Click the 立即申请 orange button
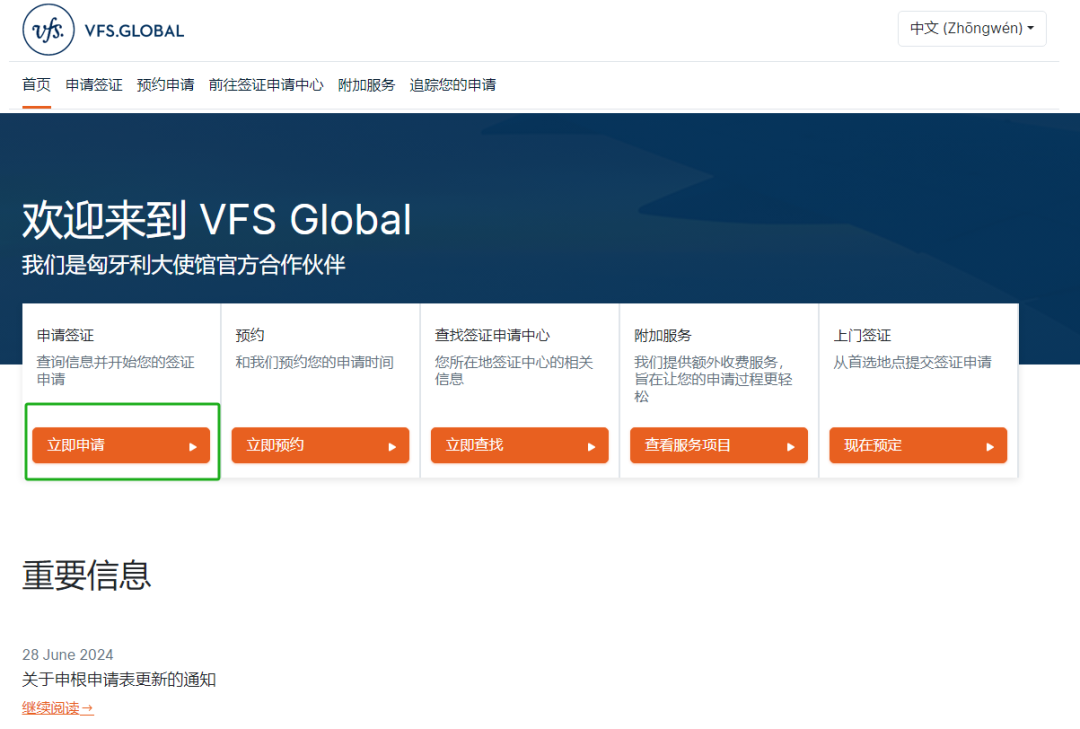 pos(121,445)
